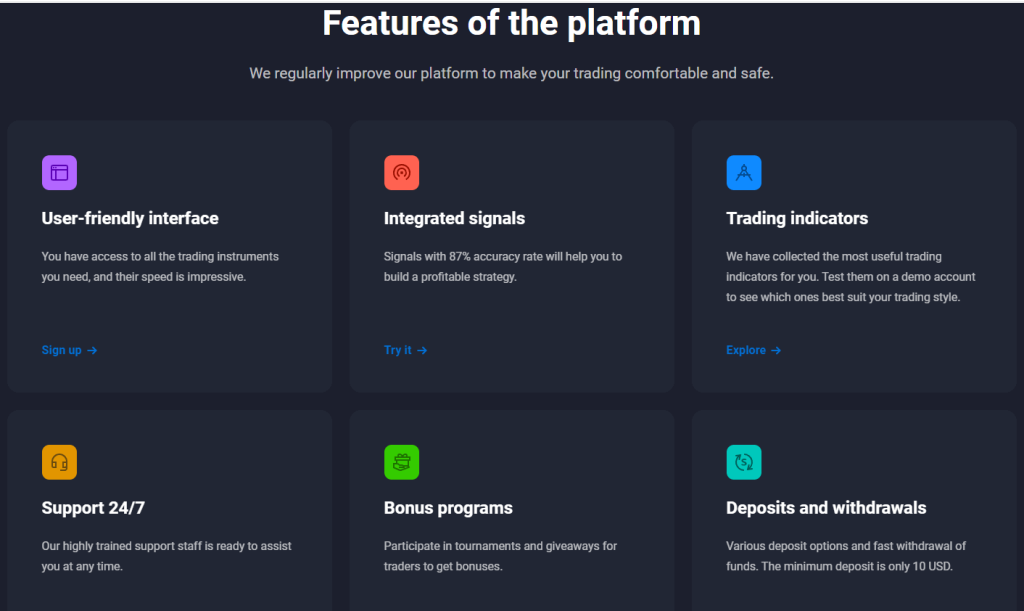Click the Bonus programs gift icon
1024x611 pixels.
click(401, 462)
